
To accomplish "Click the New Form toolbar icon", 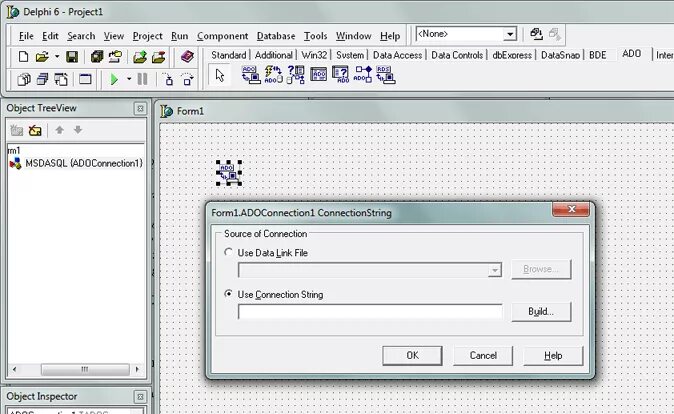I will click(x=85, y=79).
